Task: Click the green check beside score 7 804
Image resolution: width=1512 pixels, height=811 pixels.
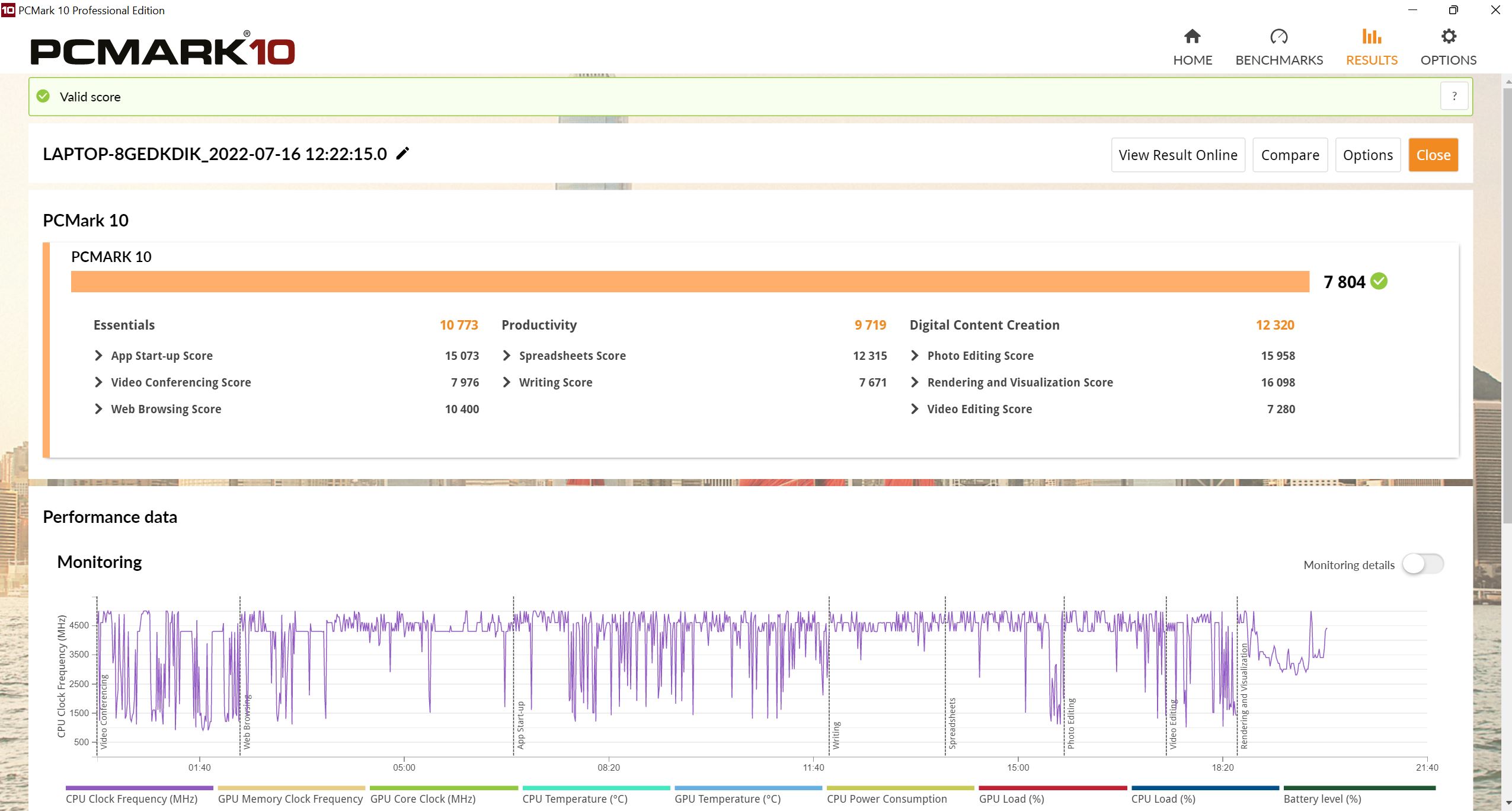Action: [1379, 281]
